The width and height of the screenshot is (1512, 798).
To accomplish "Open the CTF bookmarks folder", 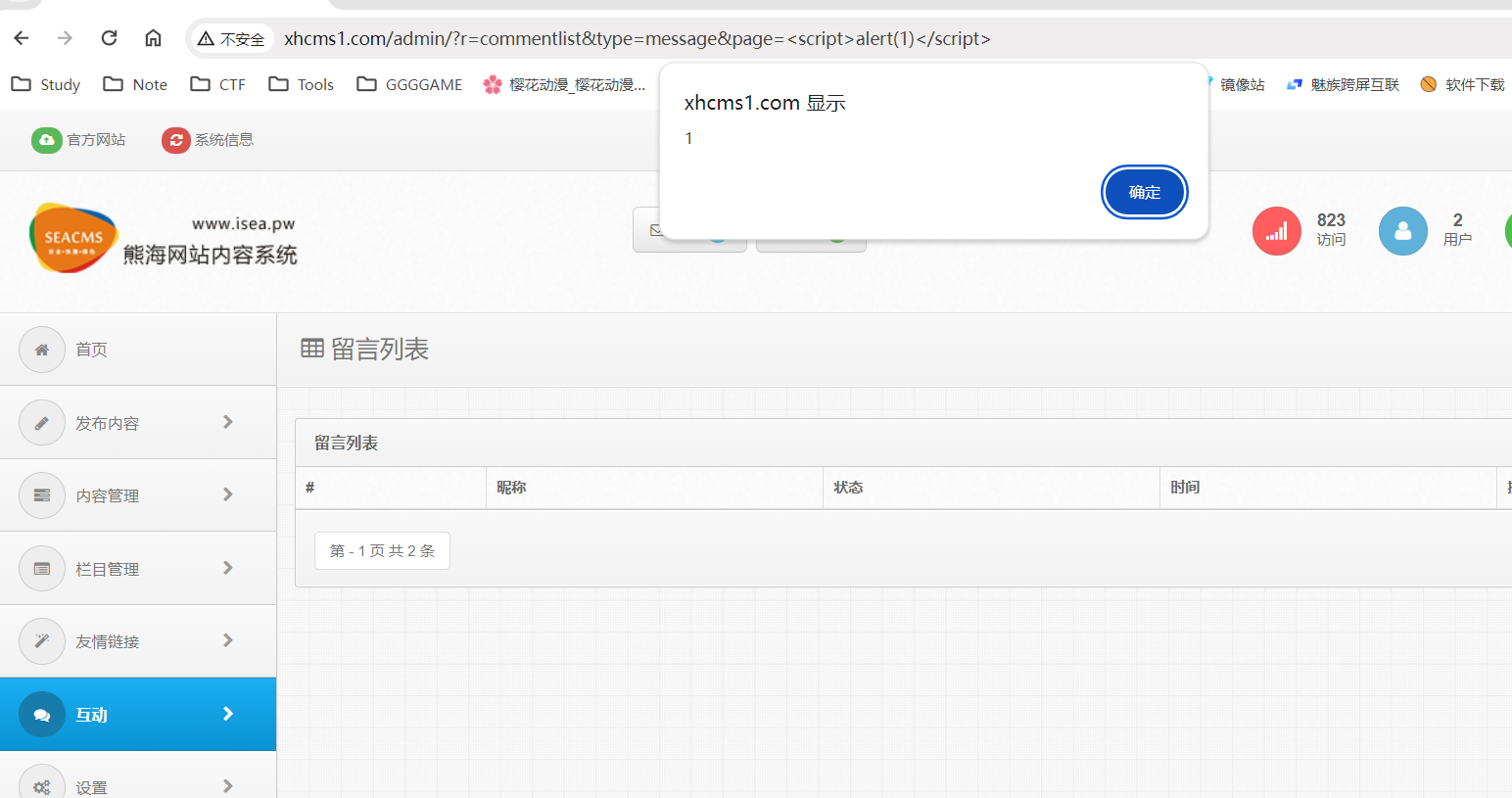I will coord(217,84).
